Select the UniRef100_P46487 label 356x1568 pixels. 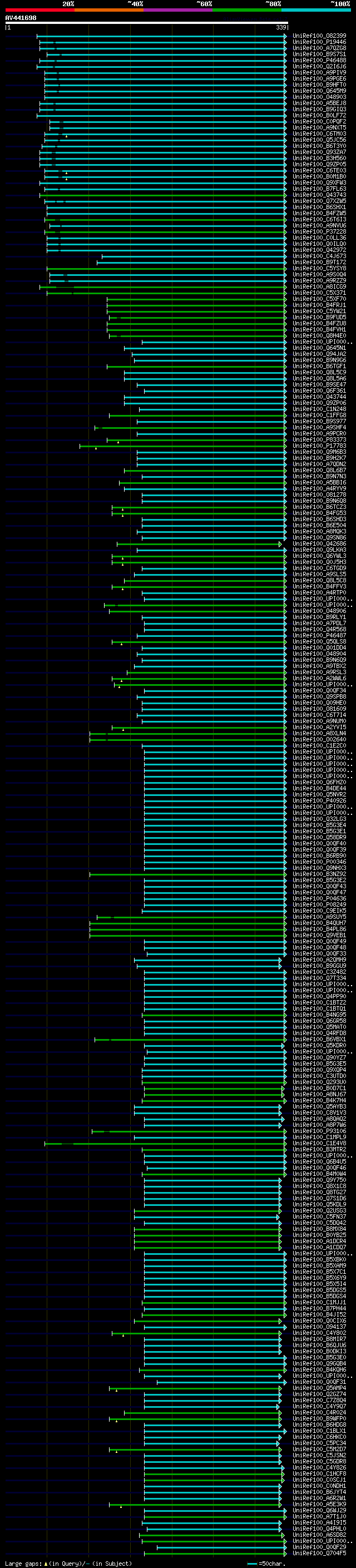pyautogui.click(x=319, y=635)
